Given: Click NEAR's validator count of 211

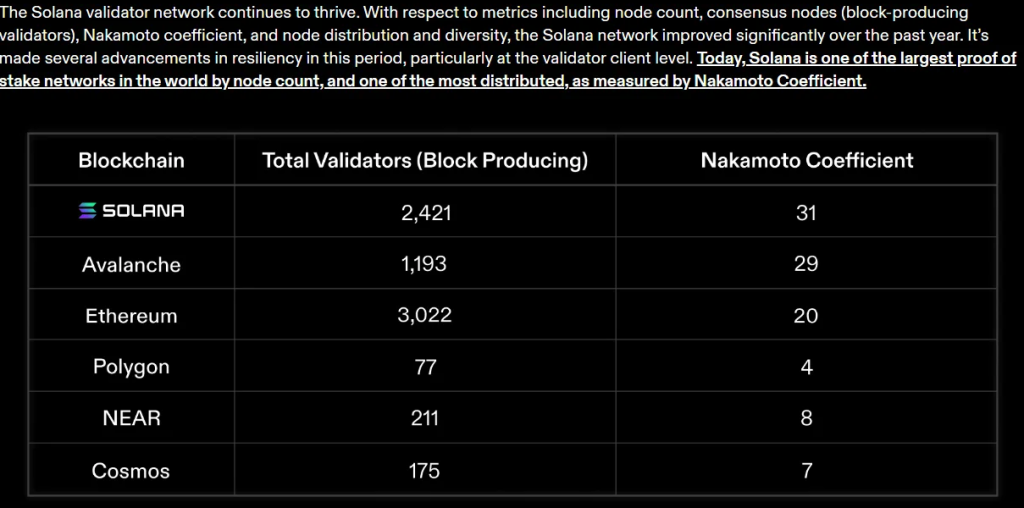Looking at the screenshot, I should 425,419.
